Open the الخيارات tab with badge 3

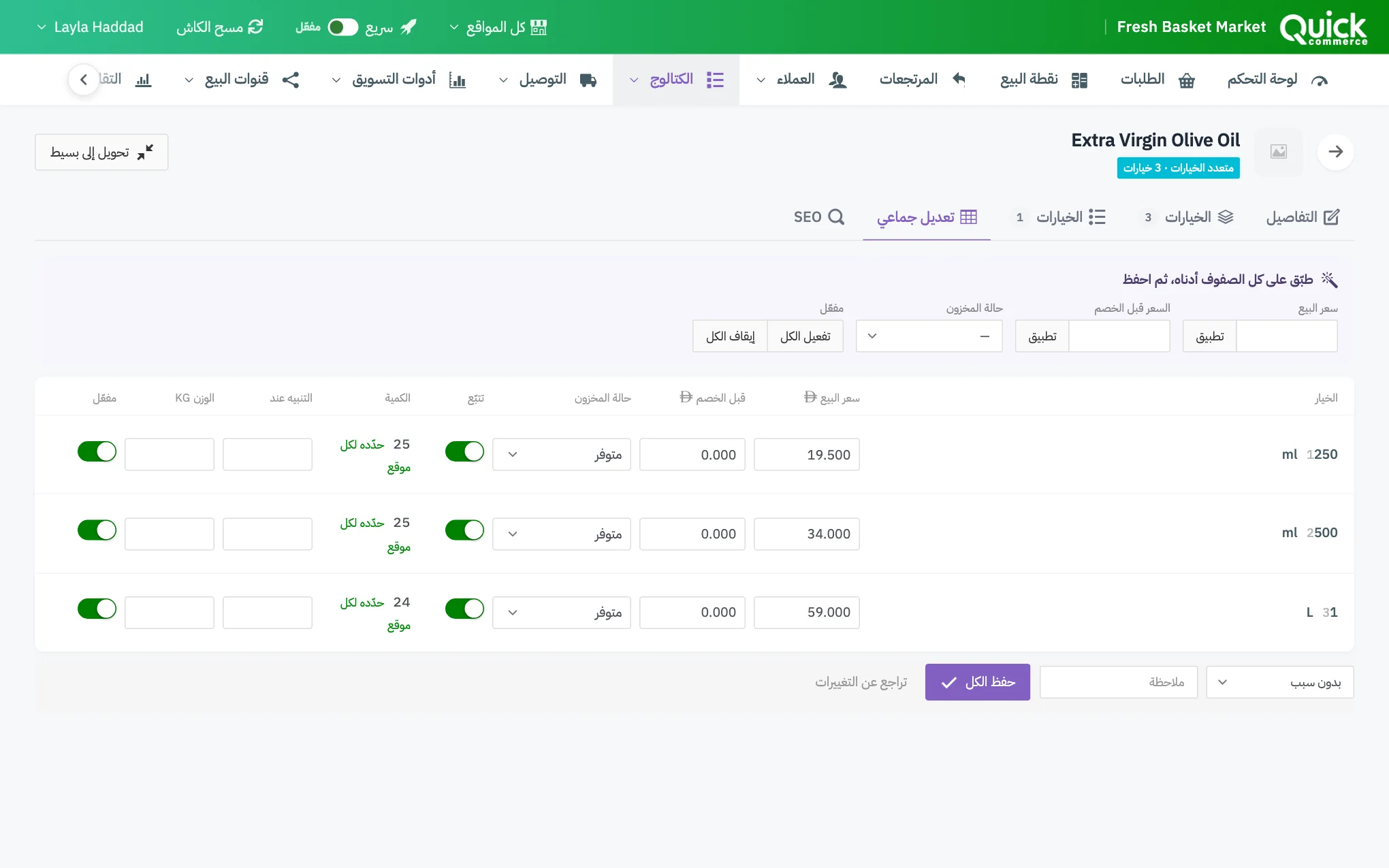tap(1187, 217)
